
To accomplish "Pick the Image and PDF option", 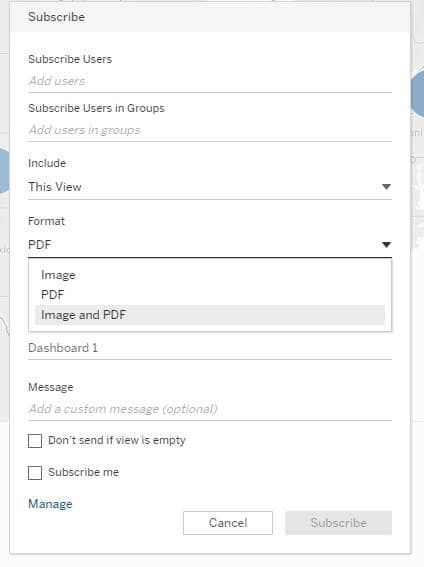I will point(210,315).
